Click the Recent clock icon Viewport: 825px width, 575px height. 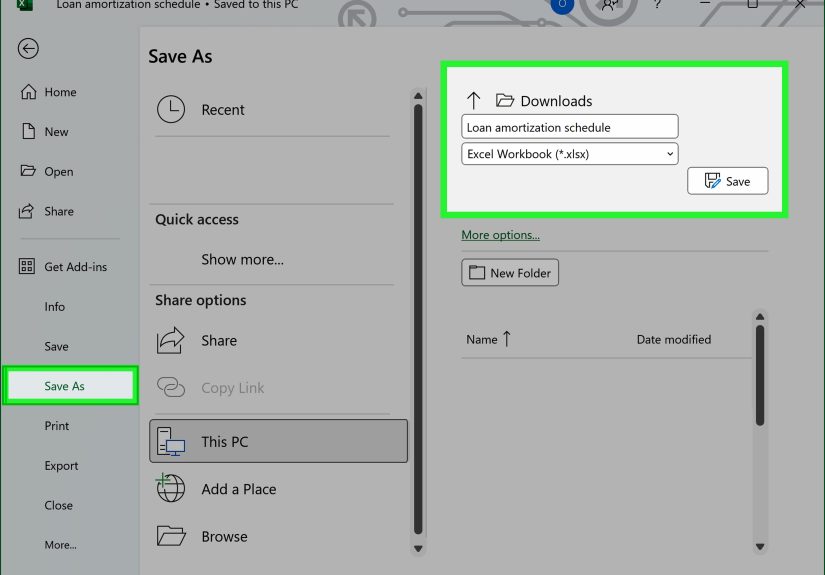(x=171, y=109)
